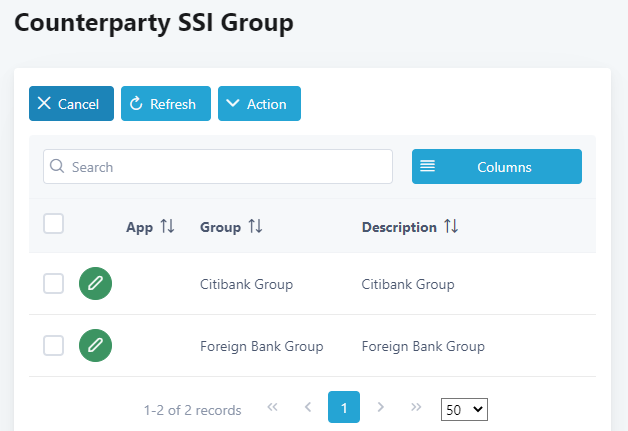Go to next page chevron icon
Viewport: 628px width, 431px height.
[380, 408]
